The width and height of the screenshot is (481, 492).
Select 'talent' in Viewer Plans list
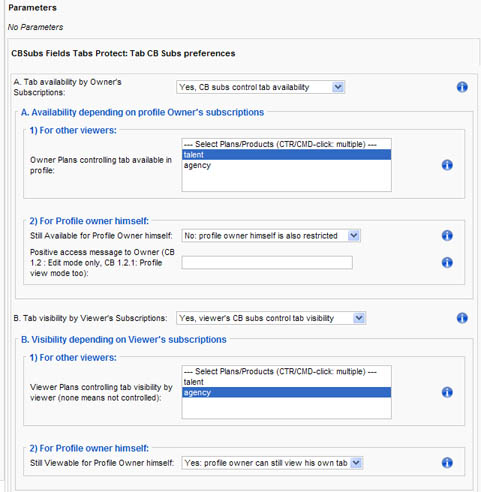(x=286, y=382)
